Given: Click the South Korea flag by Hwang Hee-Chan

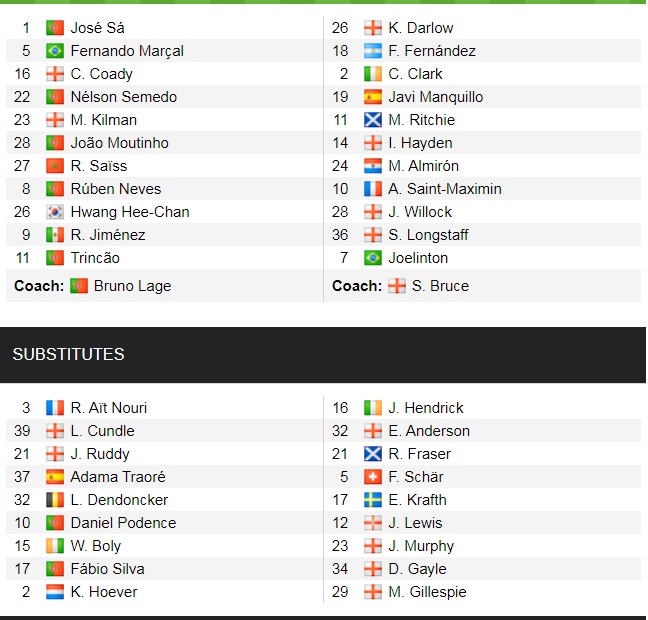Looking at the screenshot, I should click(x=54, y=212).
